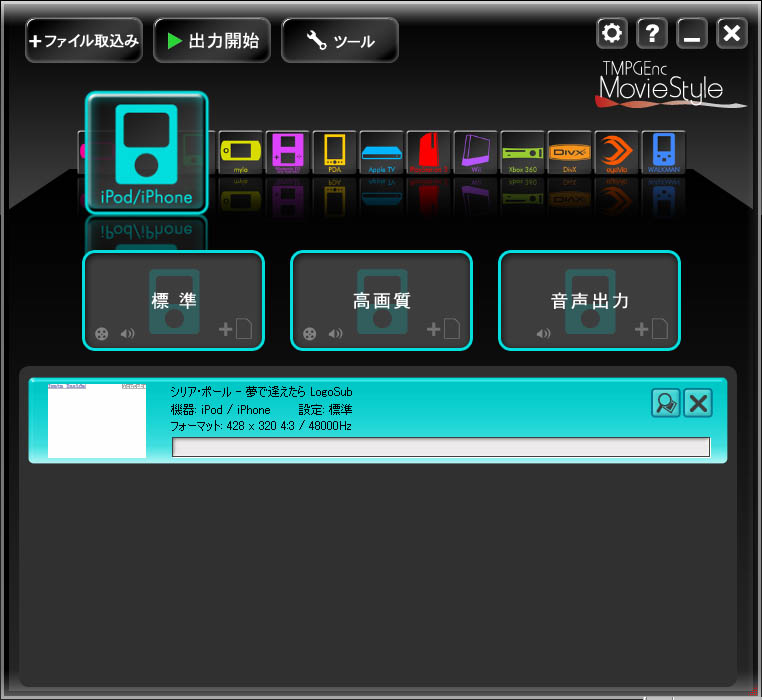Select the clip title ending in LogoSub
Screen dimensions: 762x700
tap(261, 392)
